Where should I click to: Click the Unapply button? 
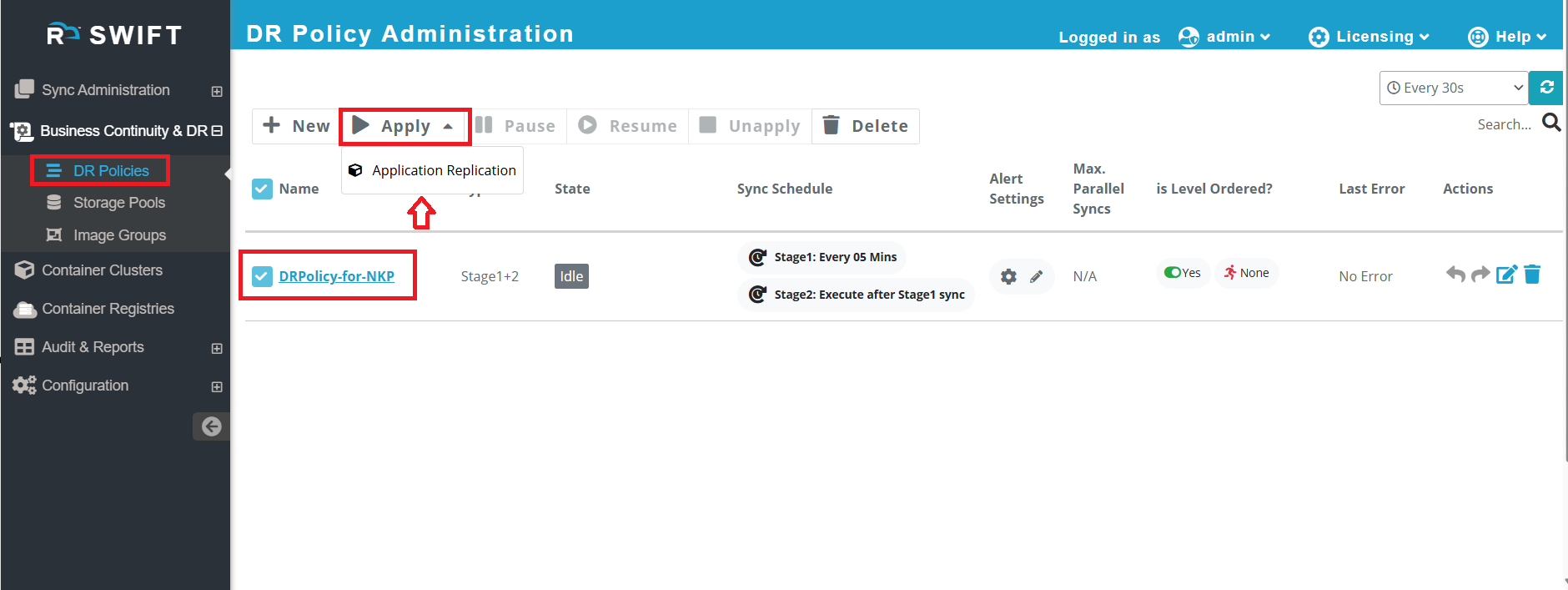coord(750,126)
